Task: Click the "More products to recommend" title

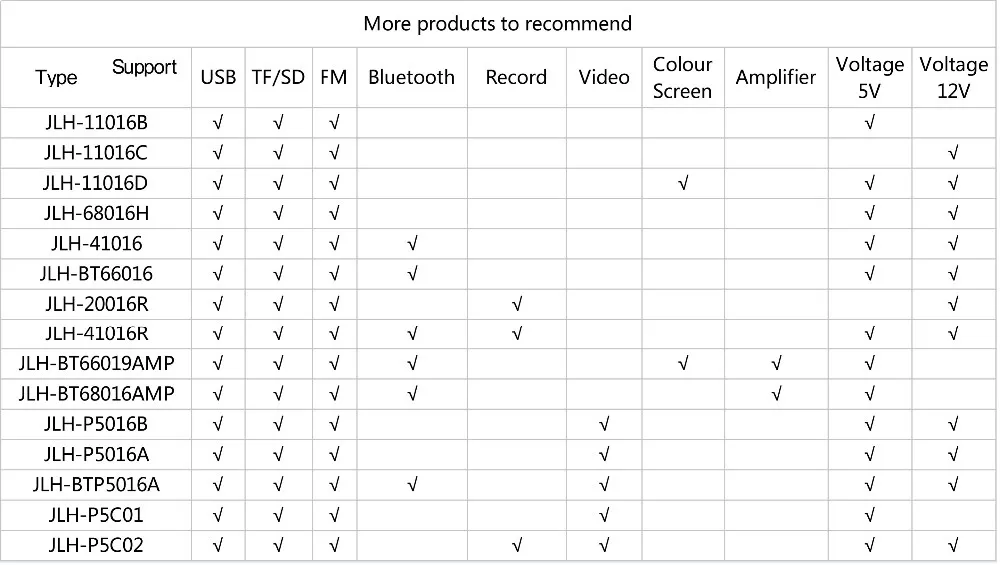Action: [x=498, y=23]
